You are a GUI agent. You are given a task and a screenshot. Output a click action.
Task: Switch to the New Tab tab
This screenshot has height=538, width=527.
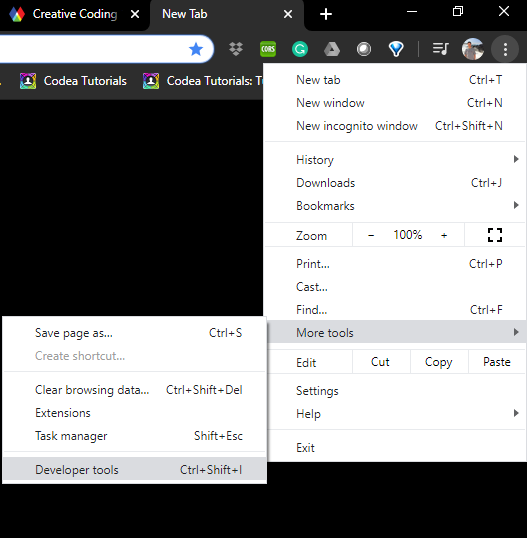[226, 14]
